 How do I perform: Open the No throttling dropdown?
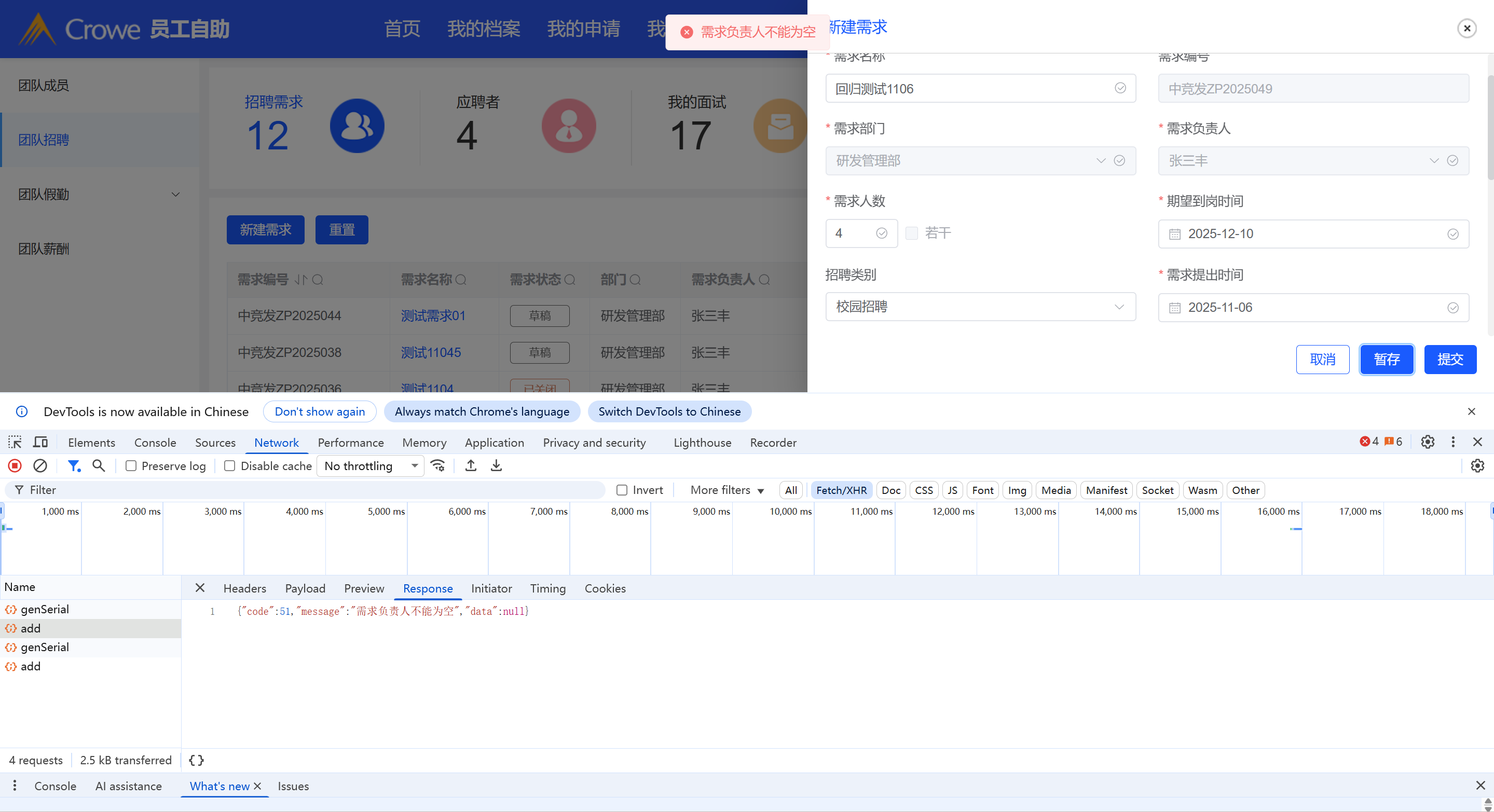pos(371,466)
